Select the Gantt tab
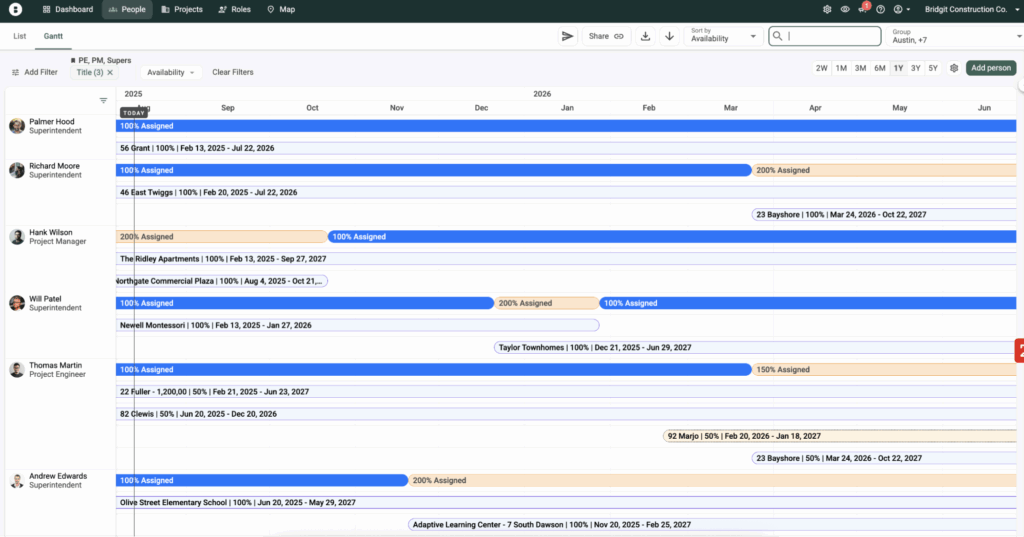 (x=53, y=36)
